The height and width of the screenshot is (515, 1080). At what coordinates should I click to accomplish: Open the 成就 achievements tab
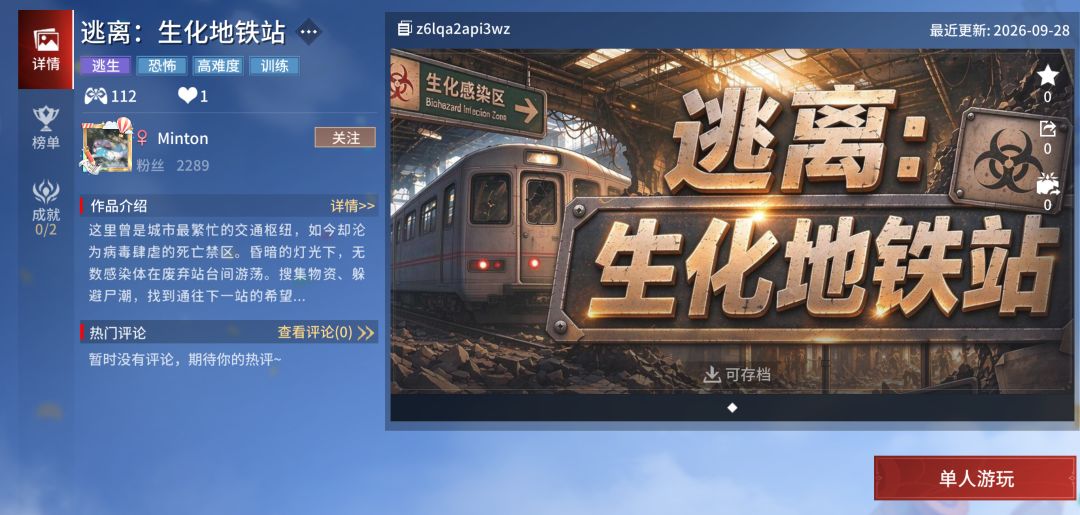(45, 208)
